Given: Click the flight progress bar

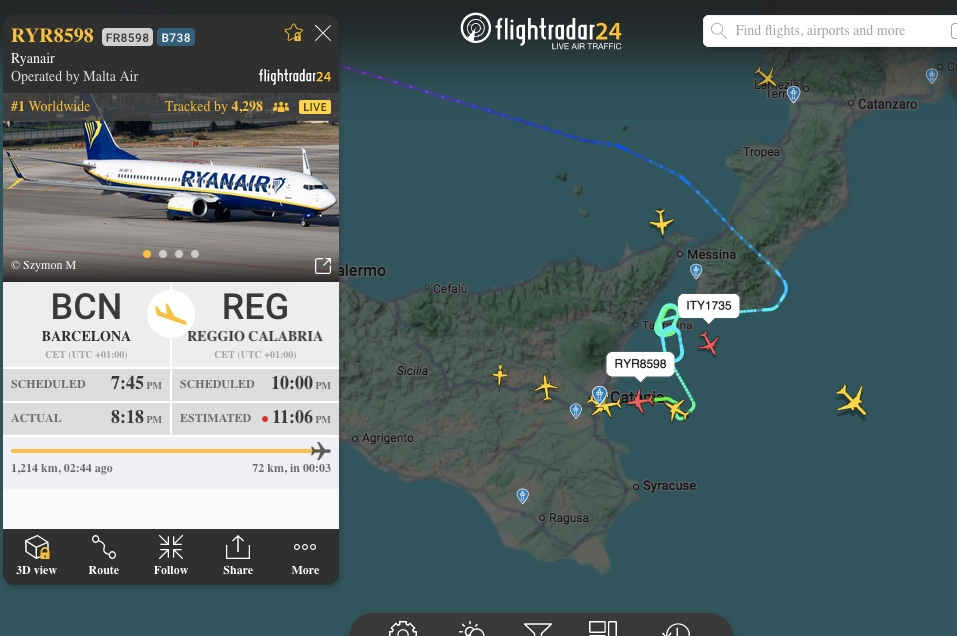Looking at the screenshot, I should [171, 451].
